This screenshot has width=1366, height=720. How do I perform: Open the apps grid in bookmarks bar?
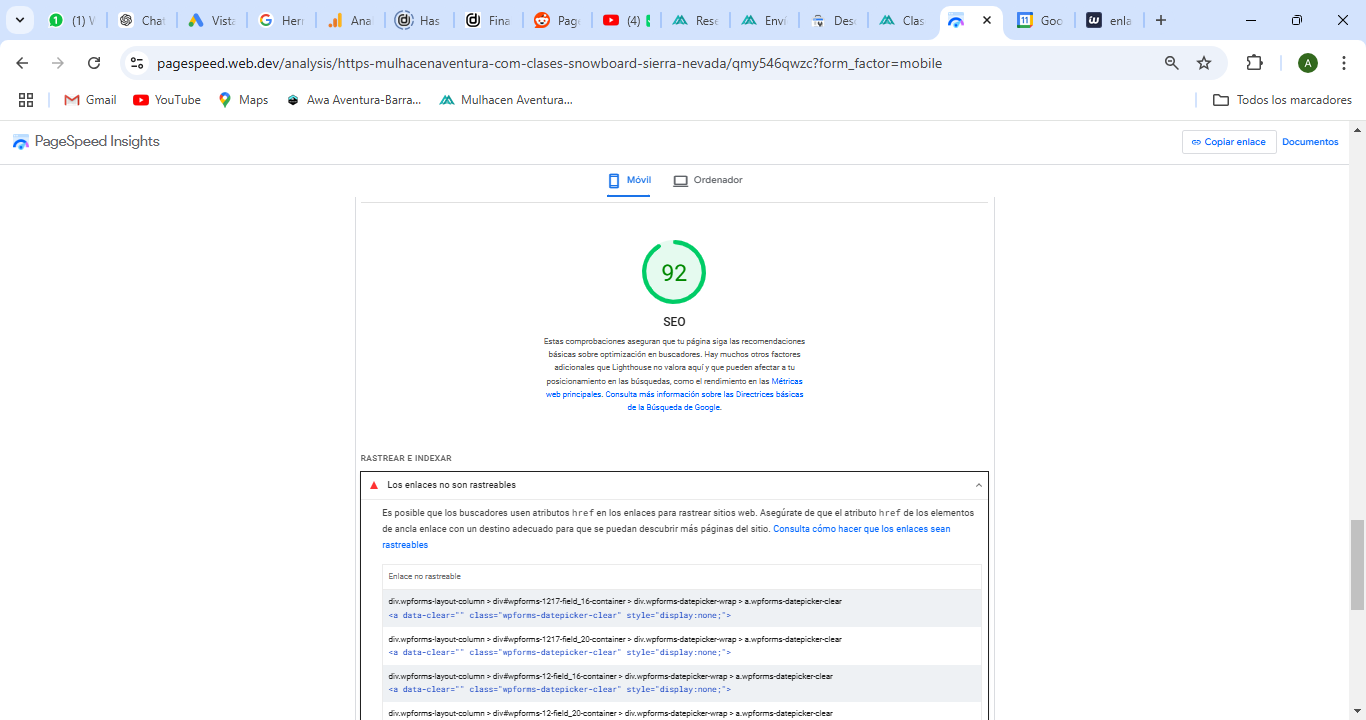click(x=26, y=100)
